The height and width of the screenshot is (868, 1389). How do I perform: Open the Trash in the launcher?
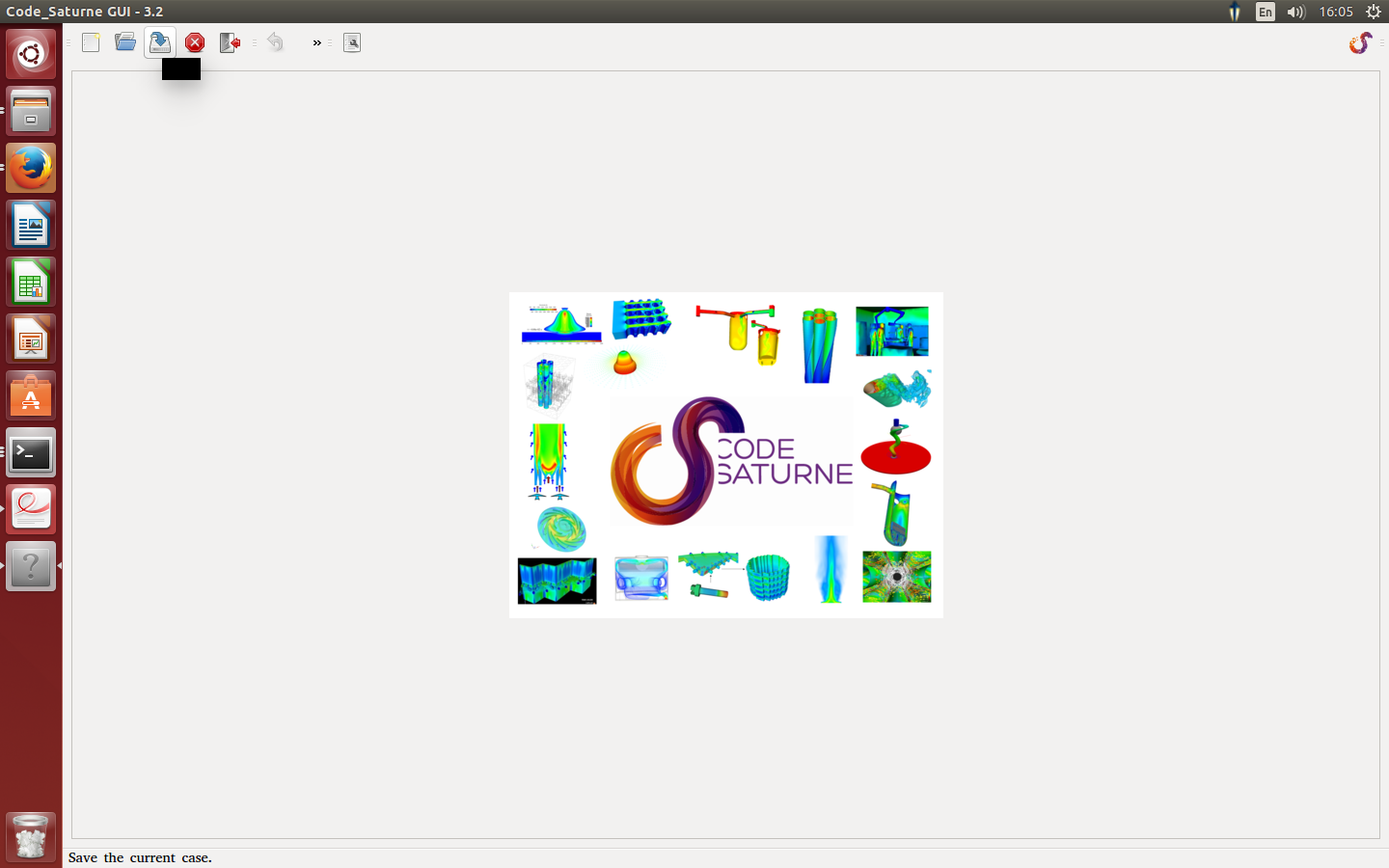coord(31,836)
